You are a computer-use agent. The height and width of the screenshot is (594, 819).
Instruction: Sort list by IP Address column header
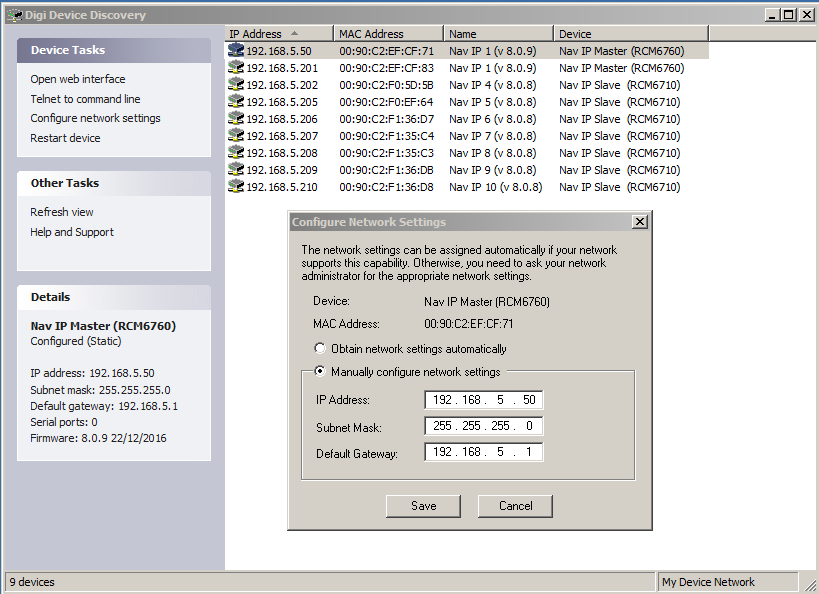(x=279, y=34)
